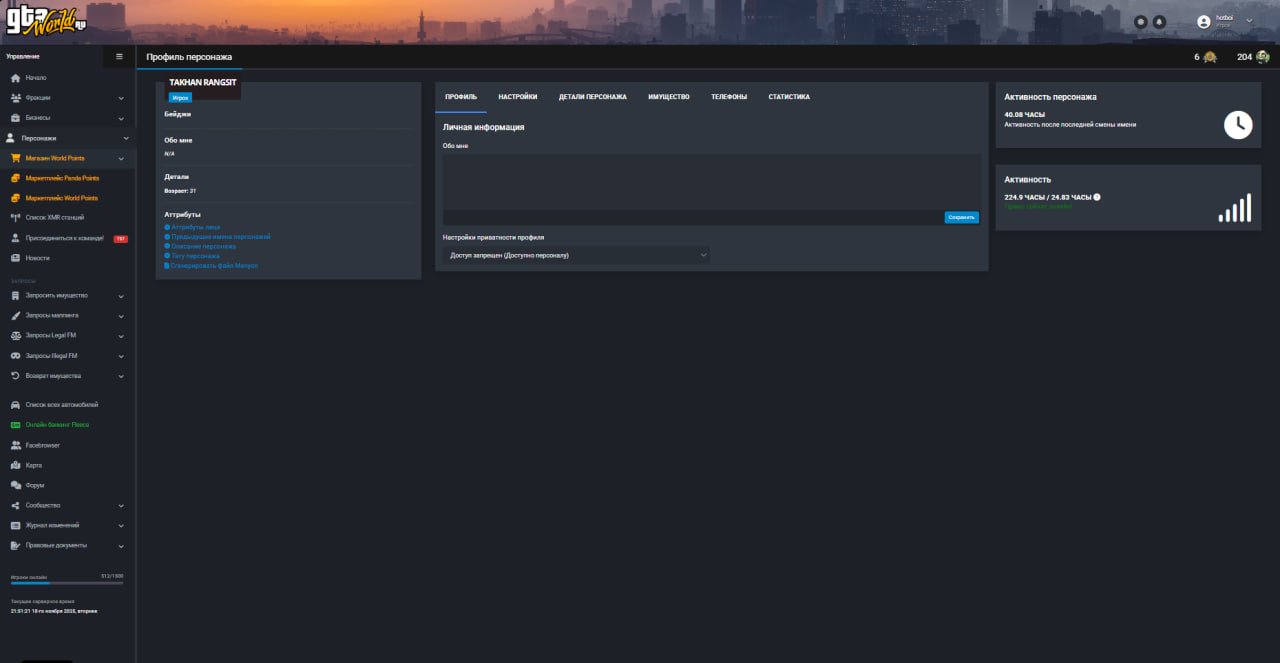The height and width of the screenshot is (663, 1280).
Task: Collapse the sidebar with hamburger icon
Action: click(120, 57)
